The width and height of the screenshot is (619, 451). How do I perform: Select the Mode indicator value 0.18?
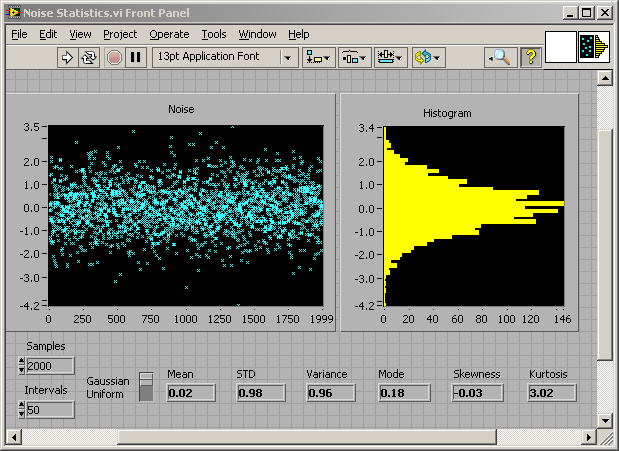tap(404, 393)
